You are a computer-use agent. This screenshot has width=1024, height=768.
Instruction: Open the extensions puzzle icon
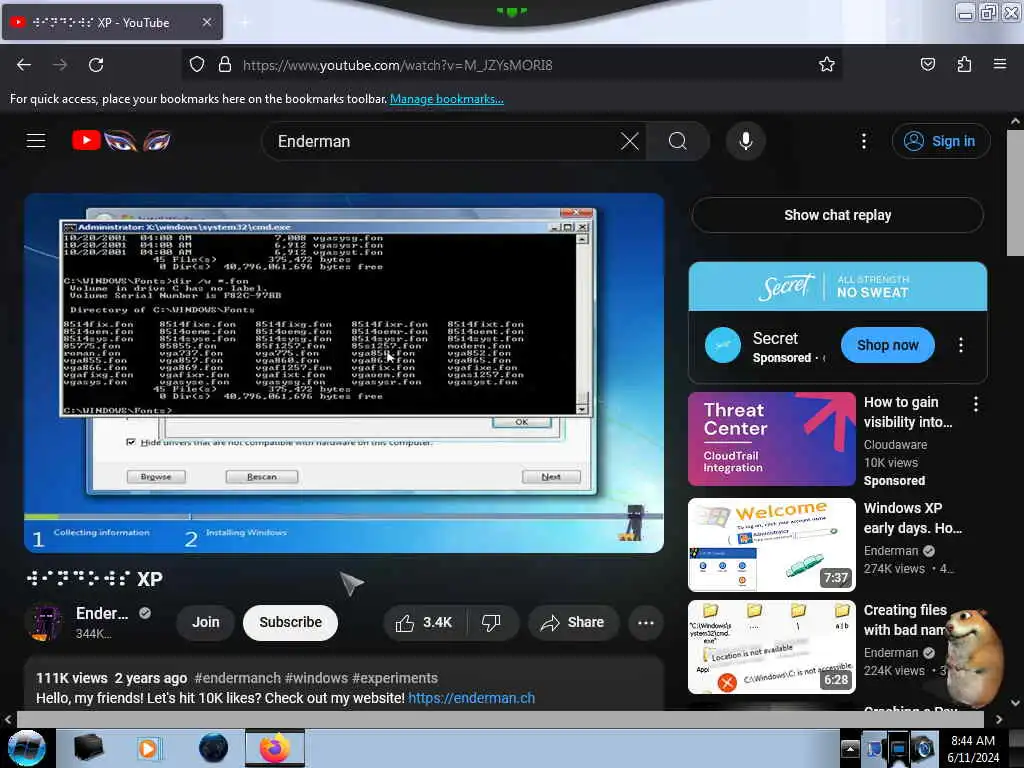pos(964,64)
